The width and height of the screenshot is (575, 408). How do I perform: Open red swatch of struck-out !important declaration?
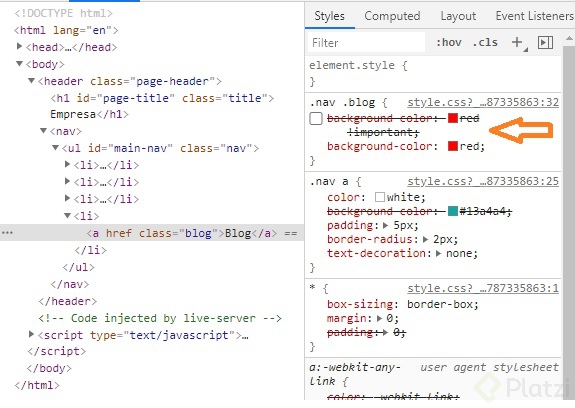[453, 118]
